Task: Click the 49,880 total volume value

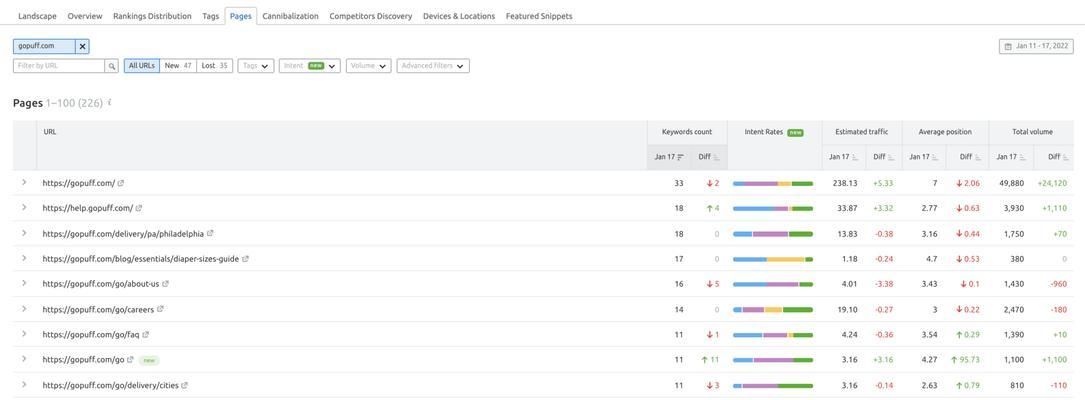Action: 1012,183
